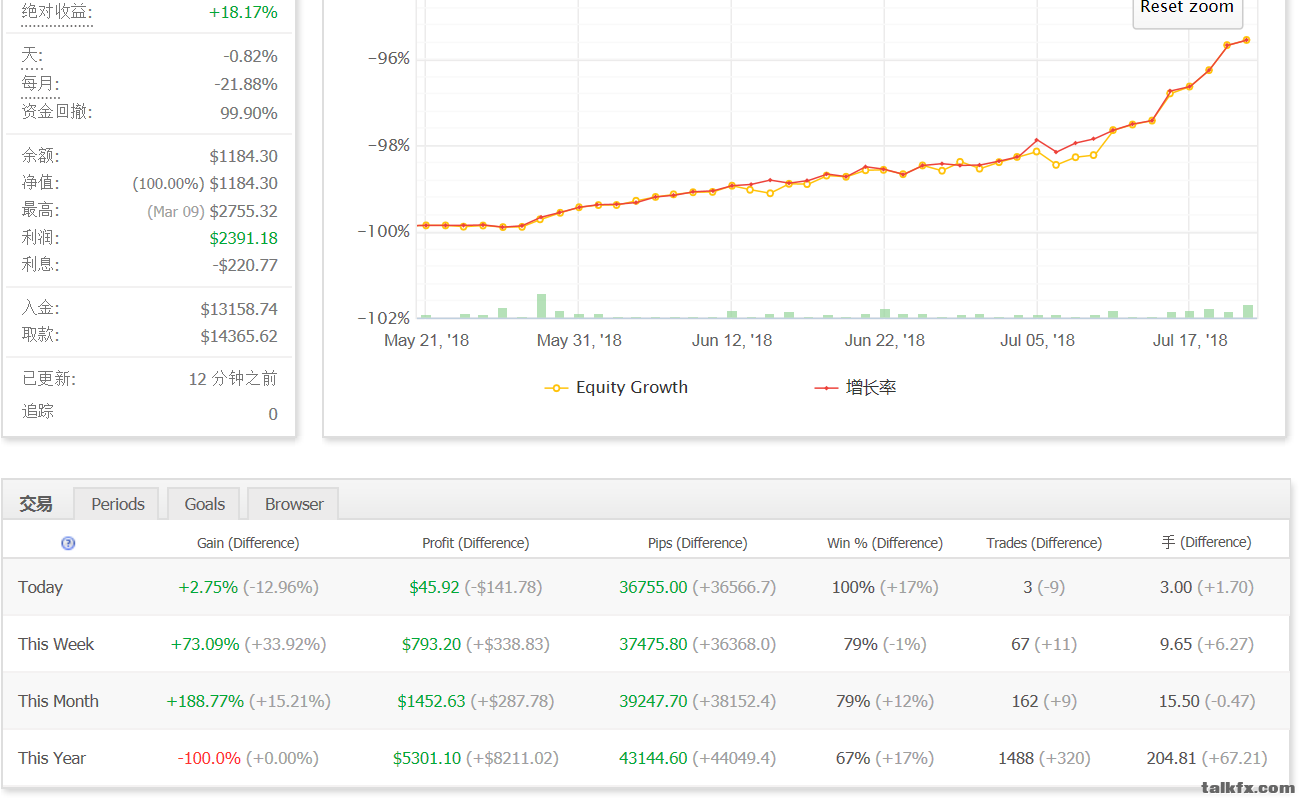Screen dimensions: 1300x799
Task: Click the $5301.10 profit value
Action: (x=427, y=758)
